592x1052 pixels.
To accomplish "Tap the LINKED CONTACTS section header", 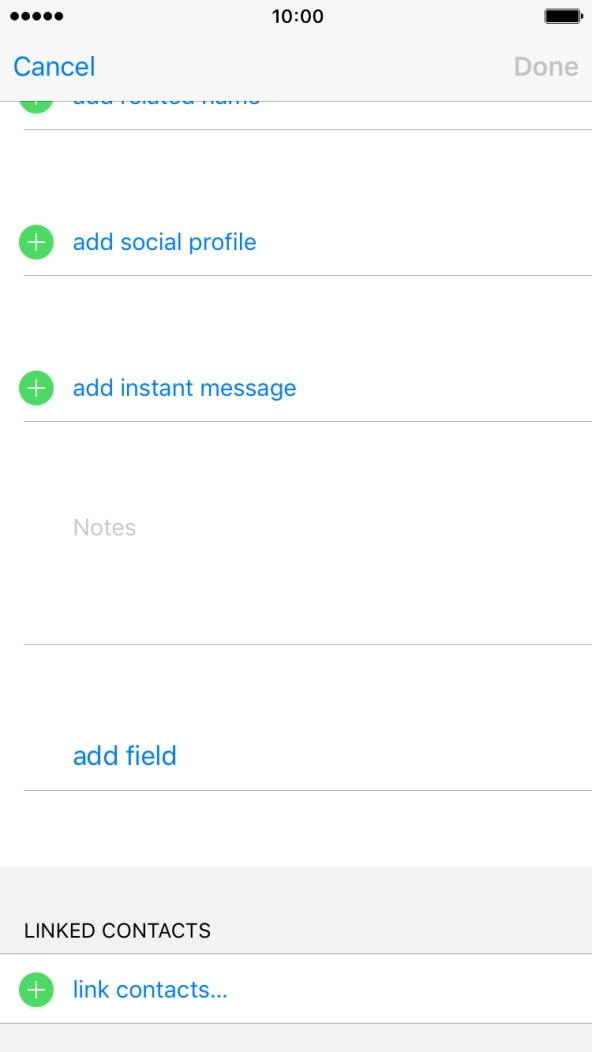I will pos(117,931).
